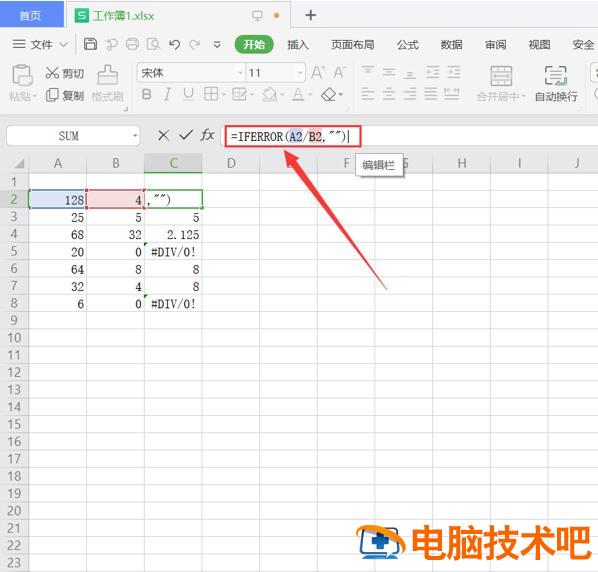Switch to 插入 Insert tab
Screen dimensions: 598x572
(x=298, y=45)
